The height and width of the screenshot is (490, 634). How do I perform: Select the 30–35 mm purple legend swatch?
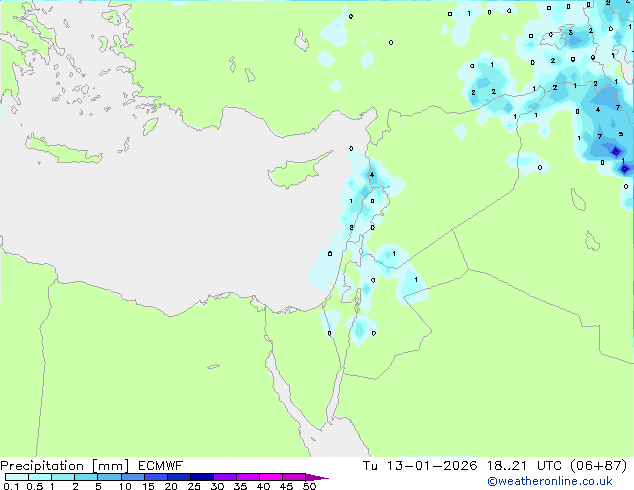coord(225,477)
